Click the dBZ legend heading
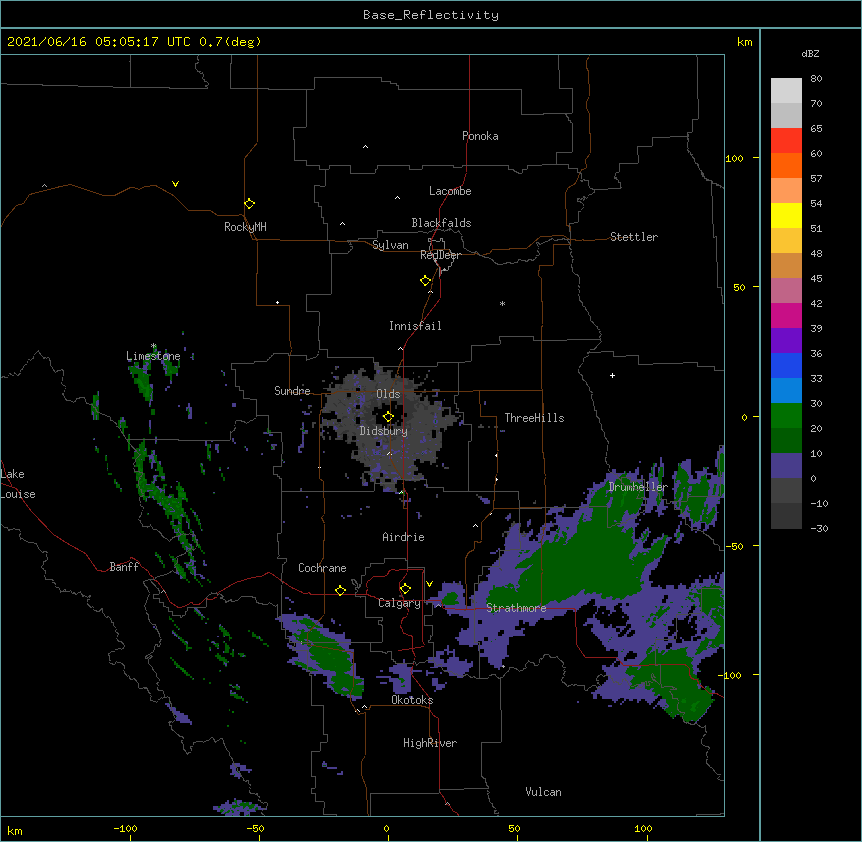 (810, 54)
